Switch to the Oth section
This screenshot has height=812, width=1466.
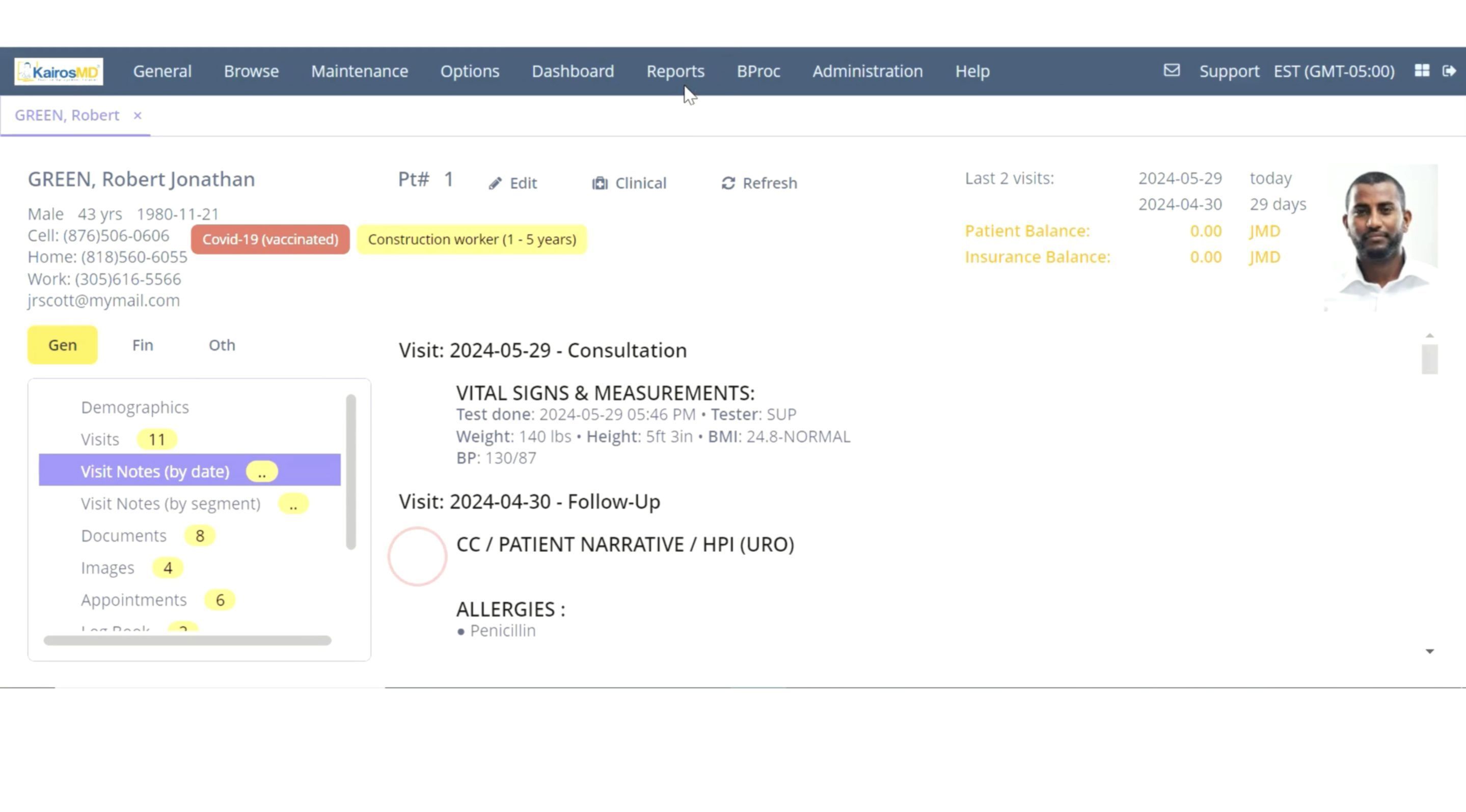coord(222,345)
